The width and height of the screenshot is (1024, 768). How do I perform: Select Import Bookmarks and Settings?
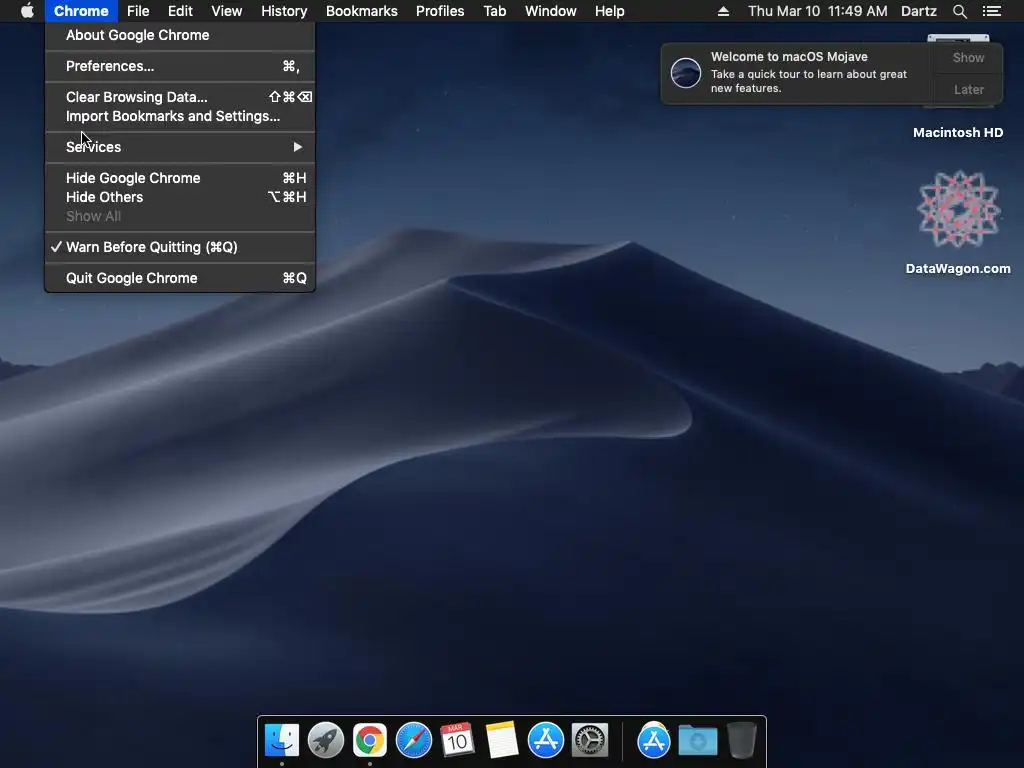[x=180, y=116]
